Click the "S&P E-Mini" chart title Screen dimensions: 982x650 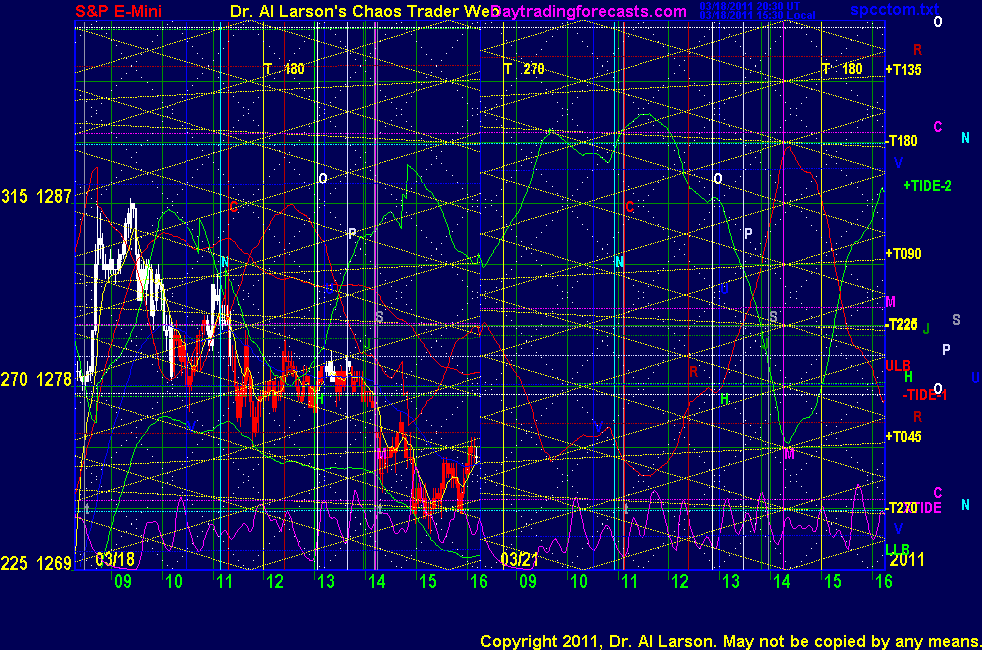pos(118,11)
